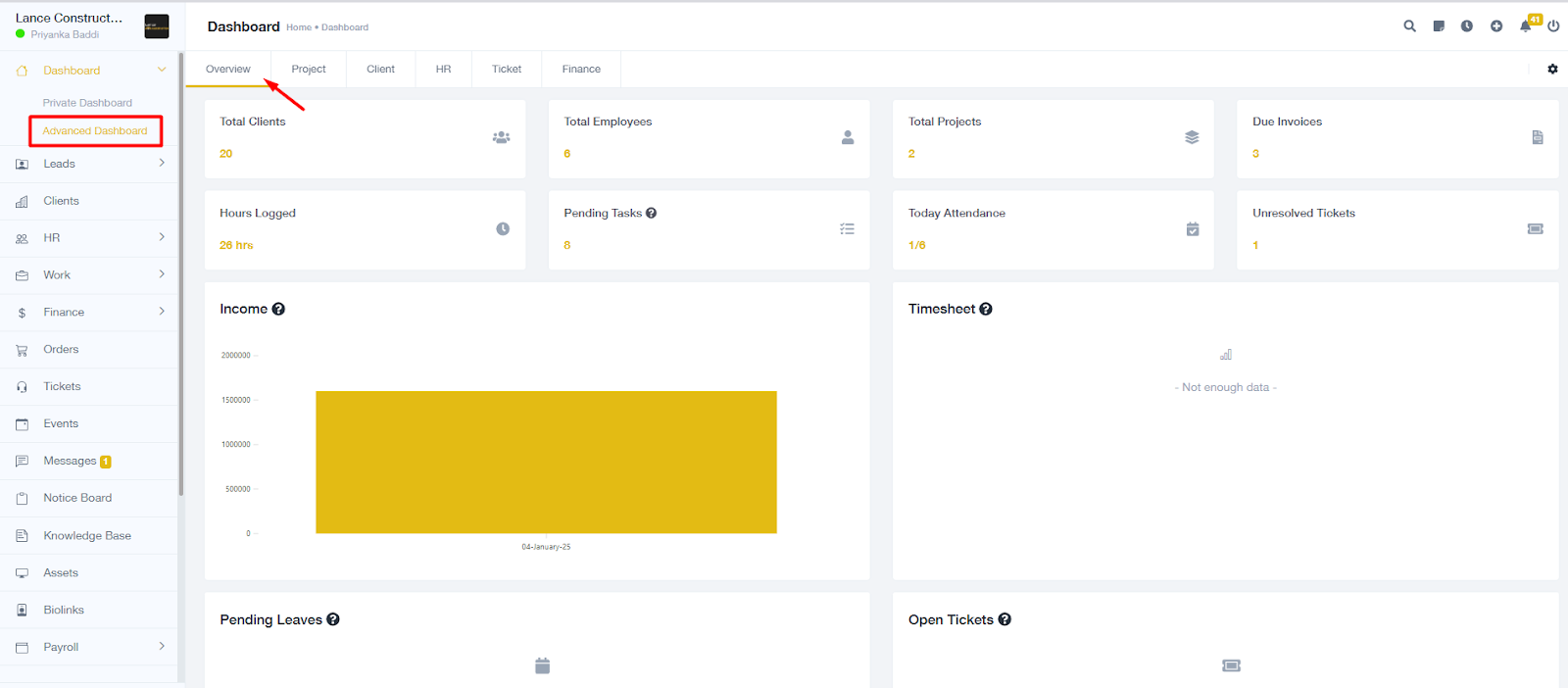Click Hours Logged value 26 hrs

236,245
